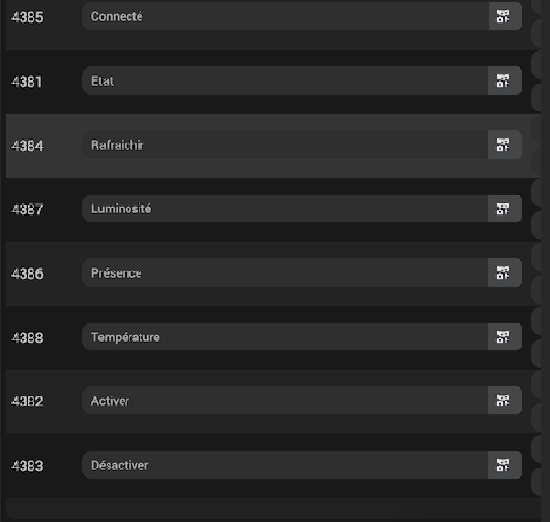Click into the Etat name field
The height and width of the screenshot is (522, 550).
point(285,81)
